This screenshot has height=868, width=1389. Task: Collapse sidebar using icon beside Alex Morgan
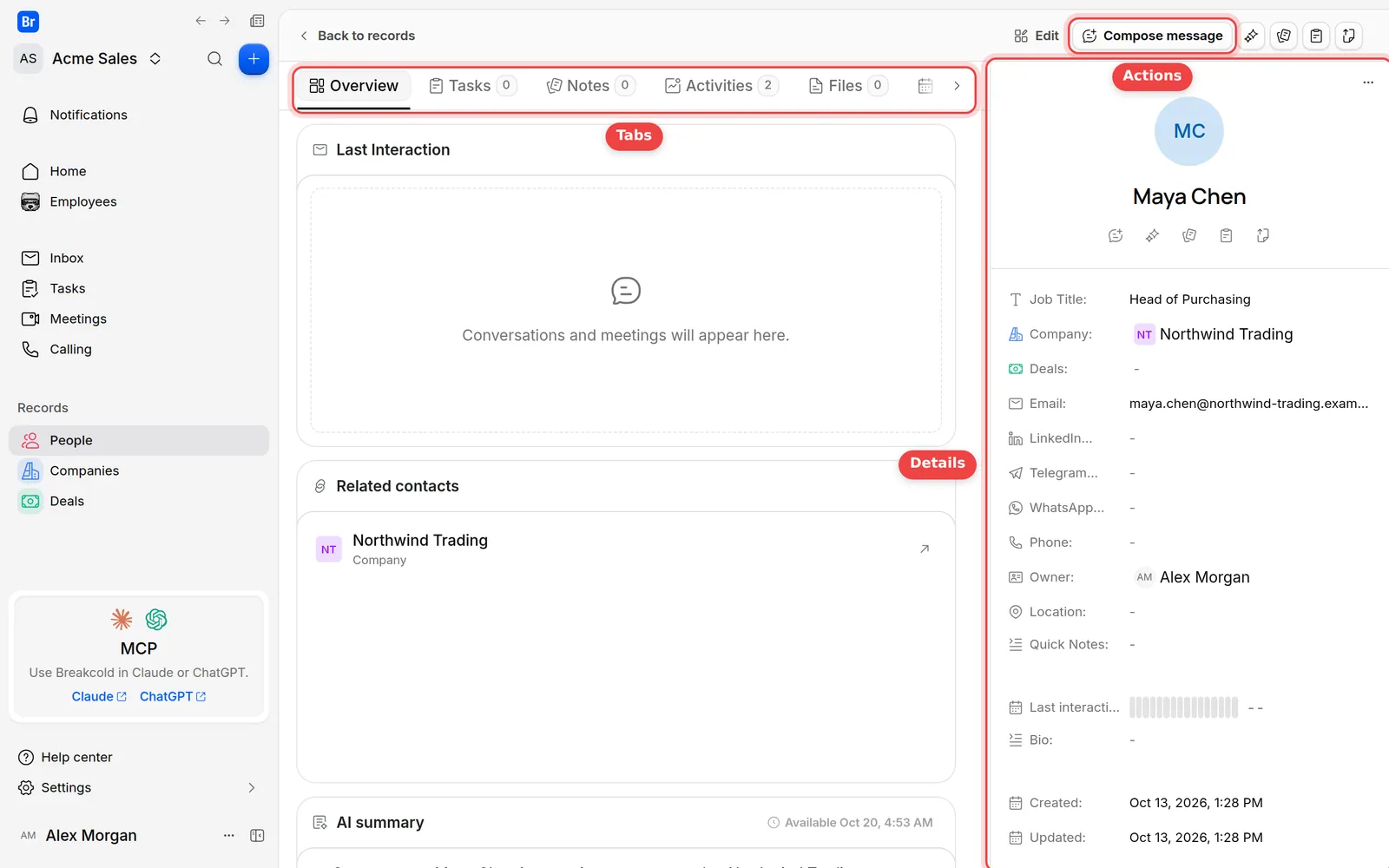pos(257,835)
